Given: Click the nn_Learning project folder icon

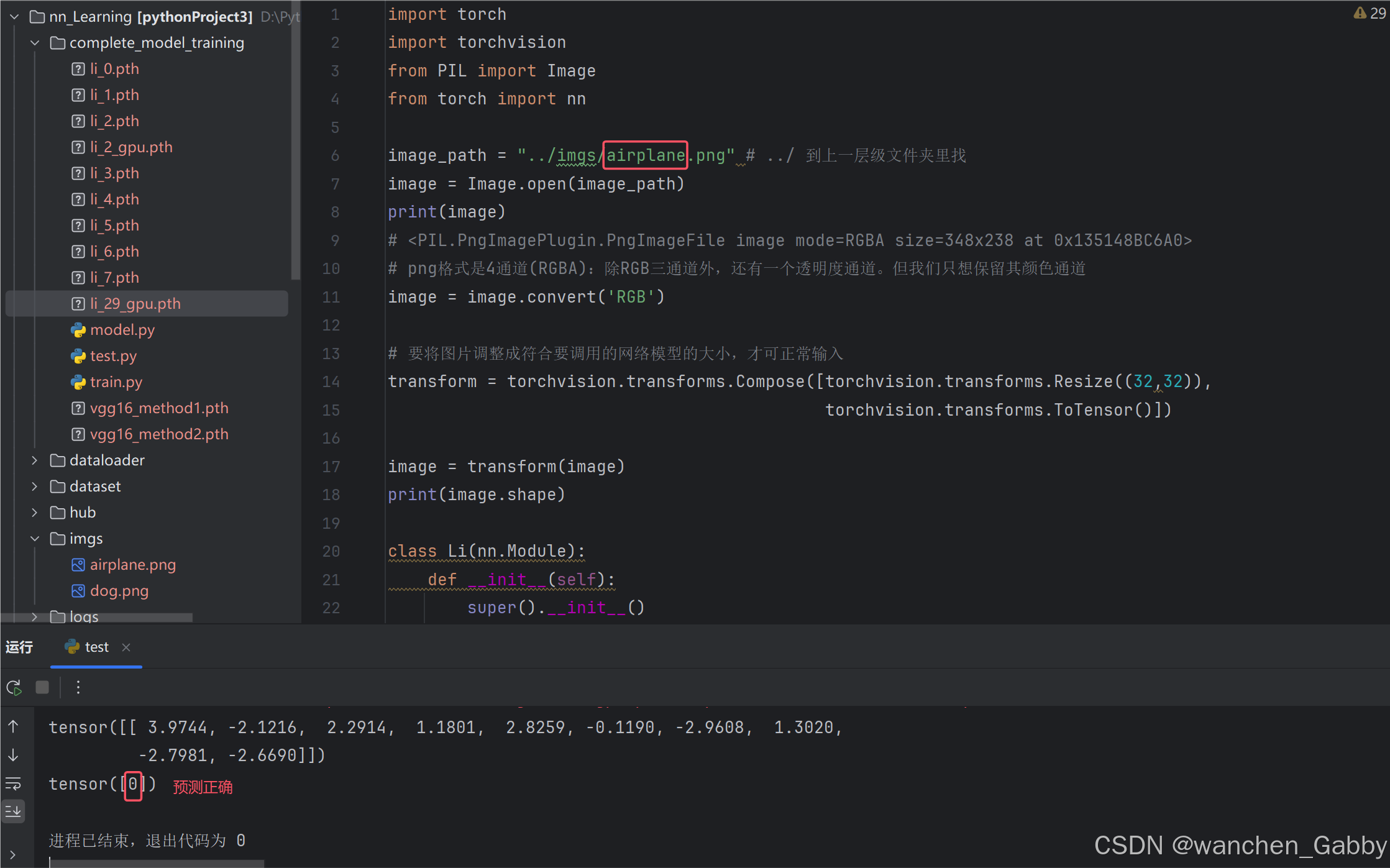Looking at the screenshot, I should 37,17.
